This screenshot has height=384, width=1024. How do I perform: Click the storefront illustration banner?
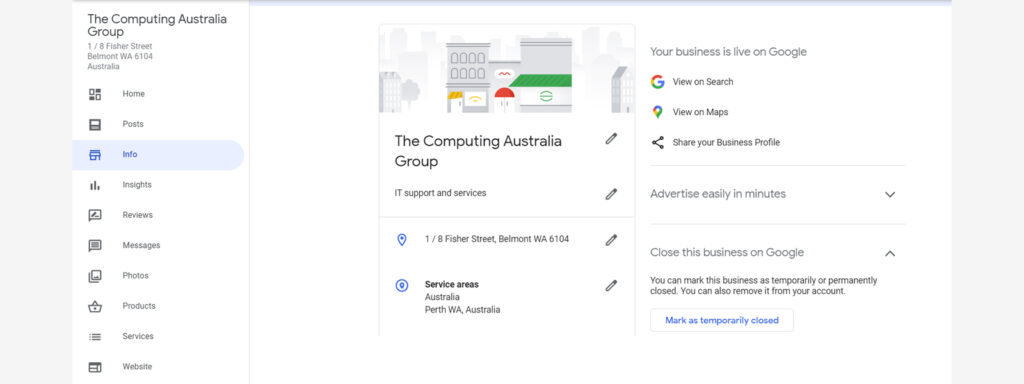pyautogui.click(x=507, y=69)
